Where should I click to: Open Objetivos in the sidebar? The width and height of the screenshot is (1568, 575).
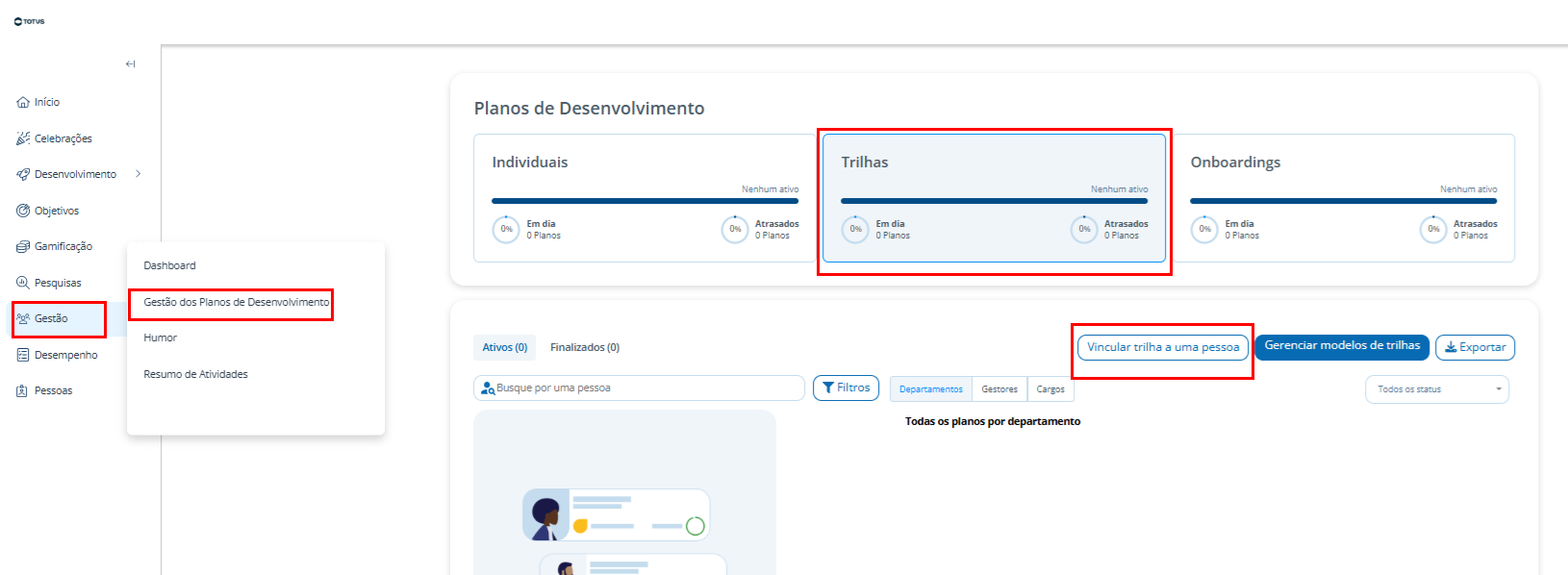tap(57, 211)
